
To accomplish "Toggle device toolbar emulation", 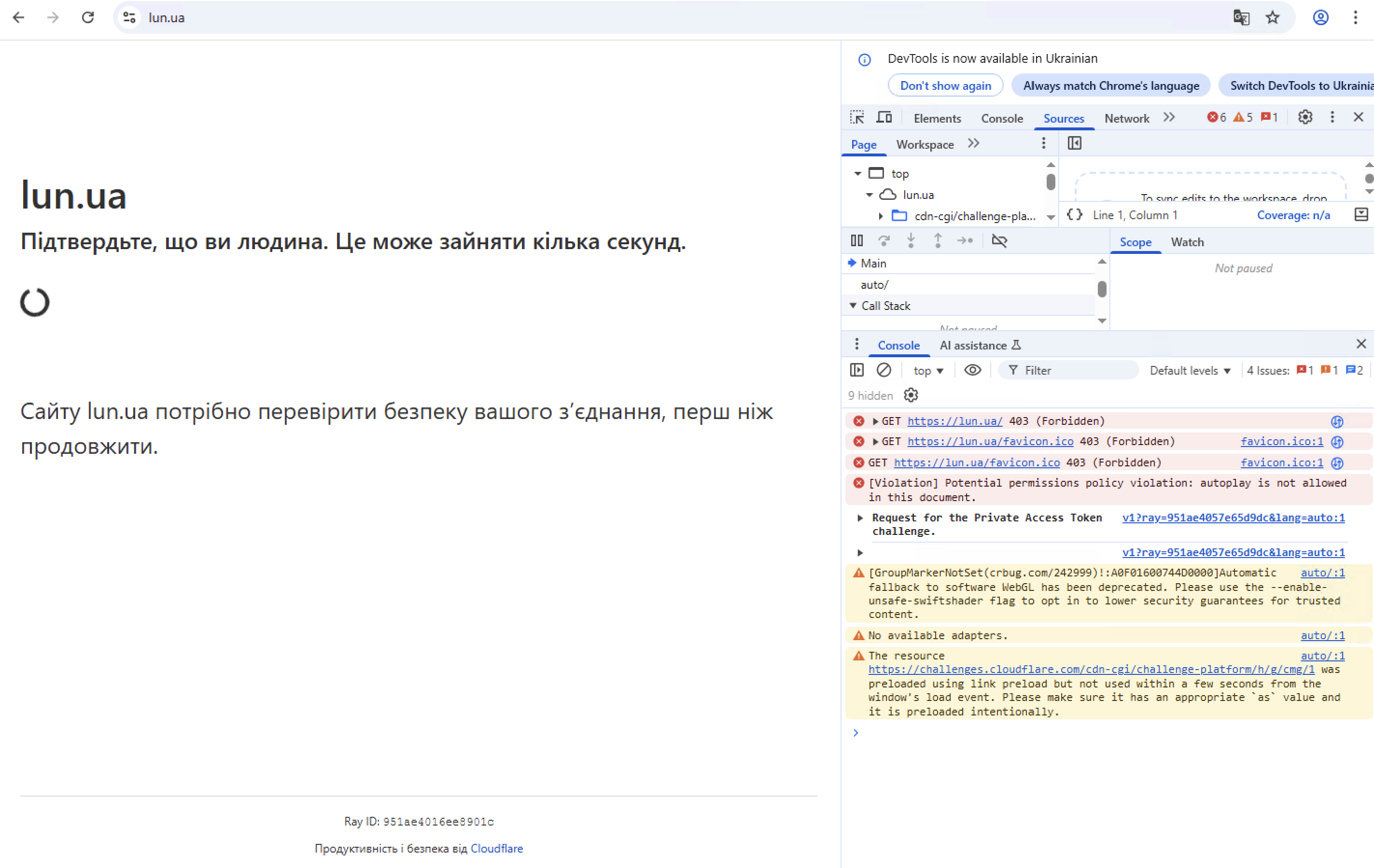I will [x=884, y=118].
